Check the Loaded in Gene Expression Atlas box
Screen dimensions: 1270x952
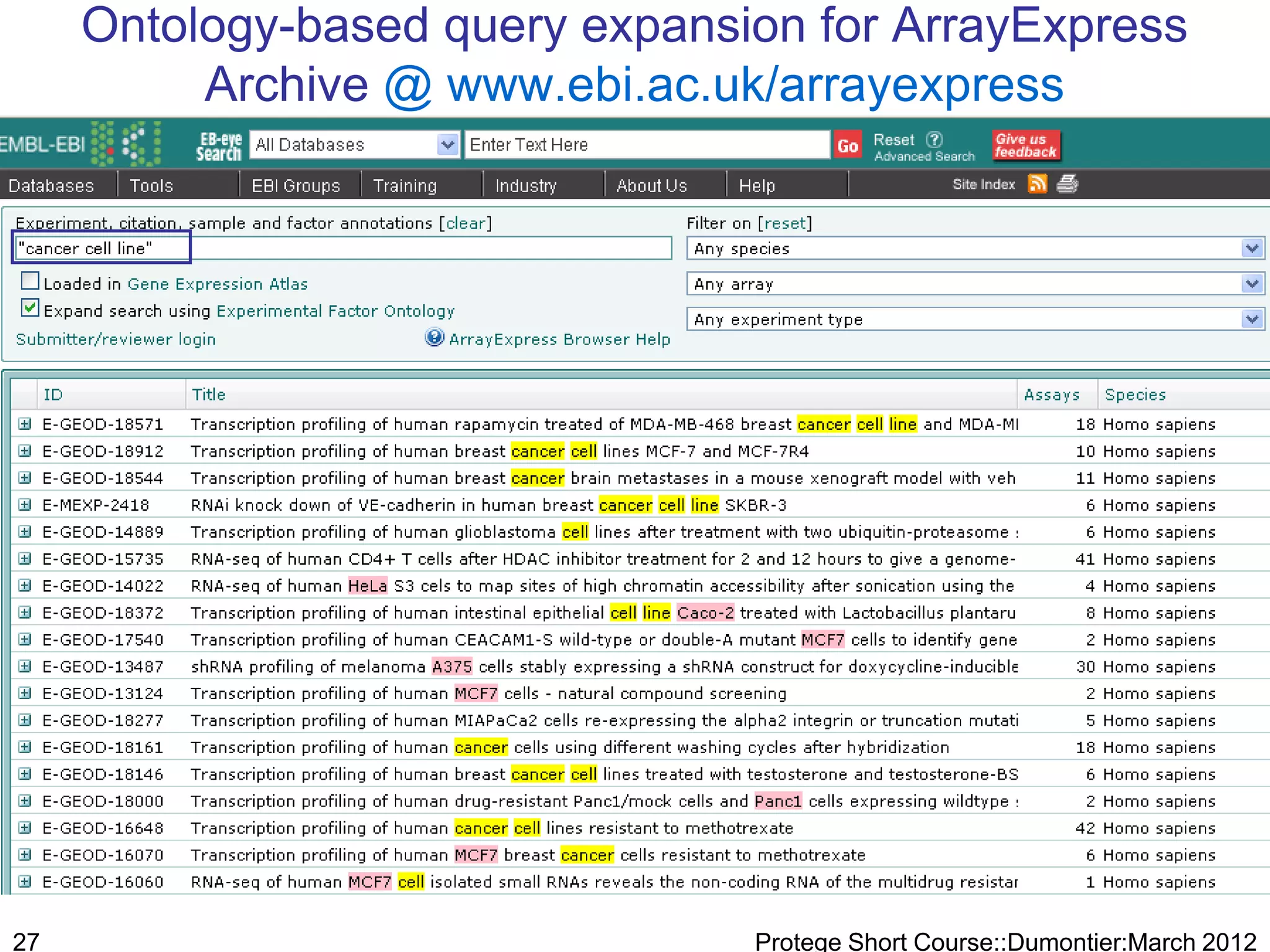(30, 281)
